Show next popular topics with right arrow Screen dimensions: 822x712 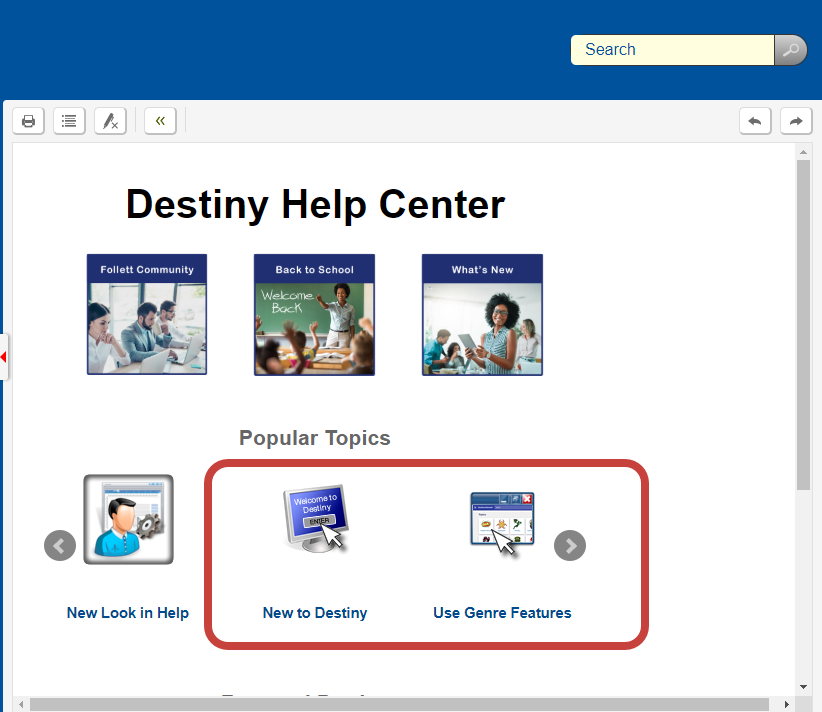pyautogui.click(x=570, y=545)
